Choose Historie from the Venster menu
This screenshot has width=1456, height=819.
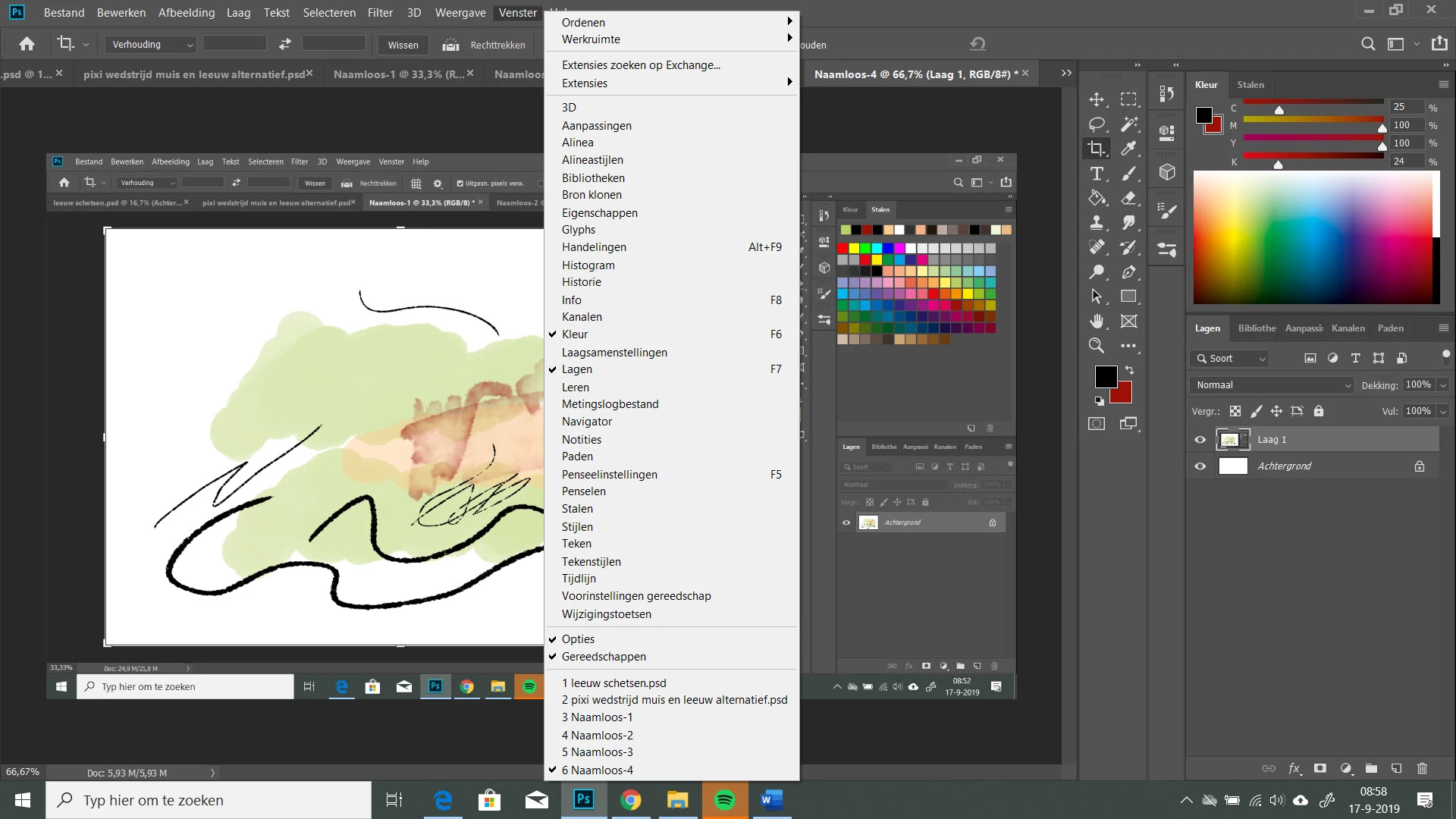(581, 282)
